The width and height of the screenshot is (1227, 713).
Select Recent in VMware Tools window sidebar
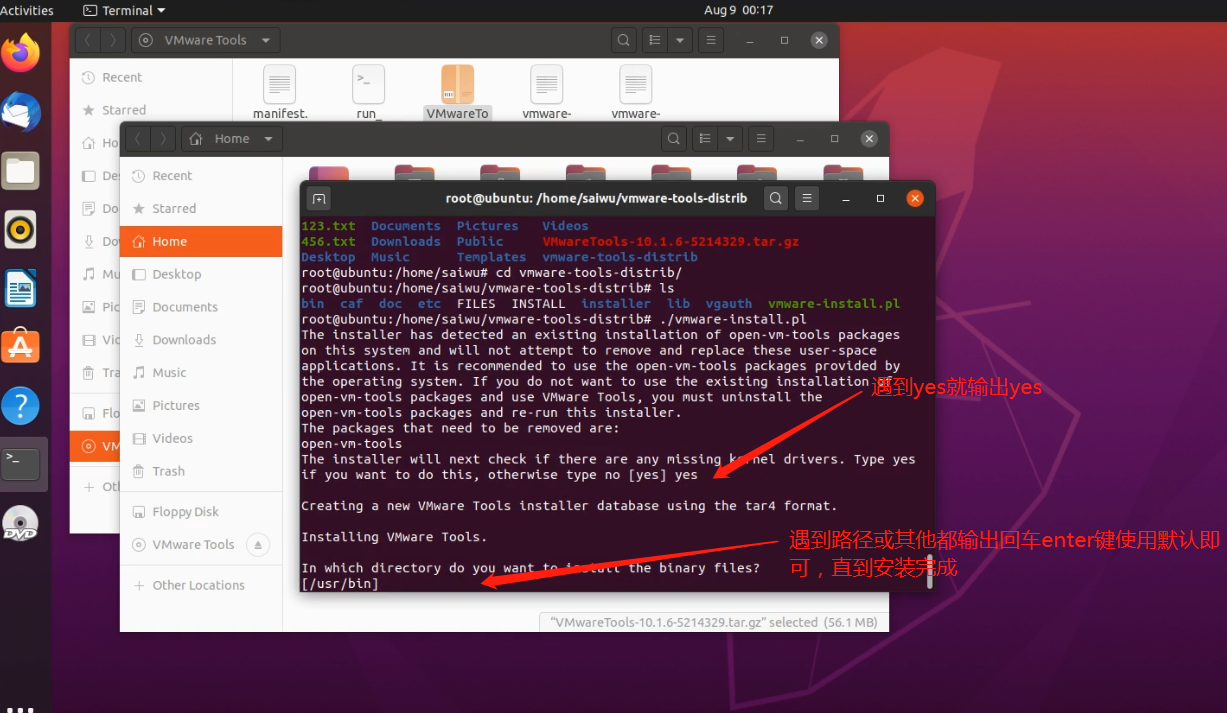(151, 77)
